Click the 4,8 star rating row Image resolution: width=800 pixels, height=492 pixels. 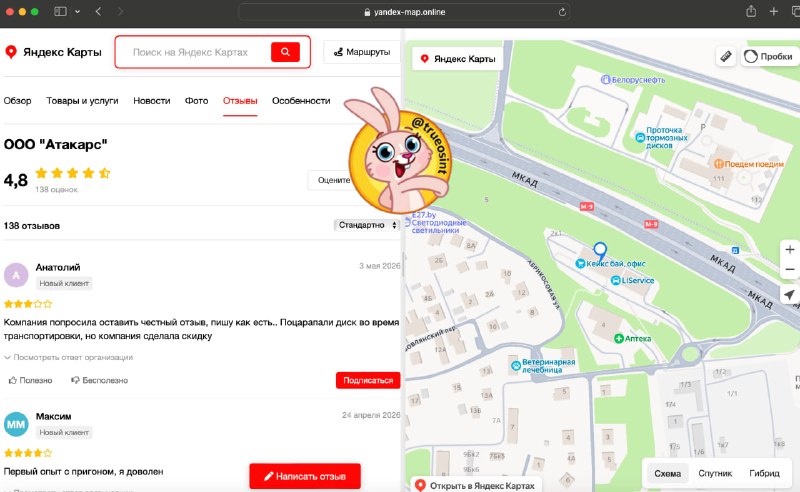(x=73, y=173)
